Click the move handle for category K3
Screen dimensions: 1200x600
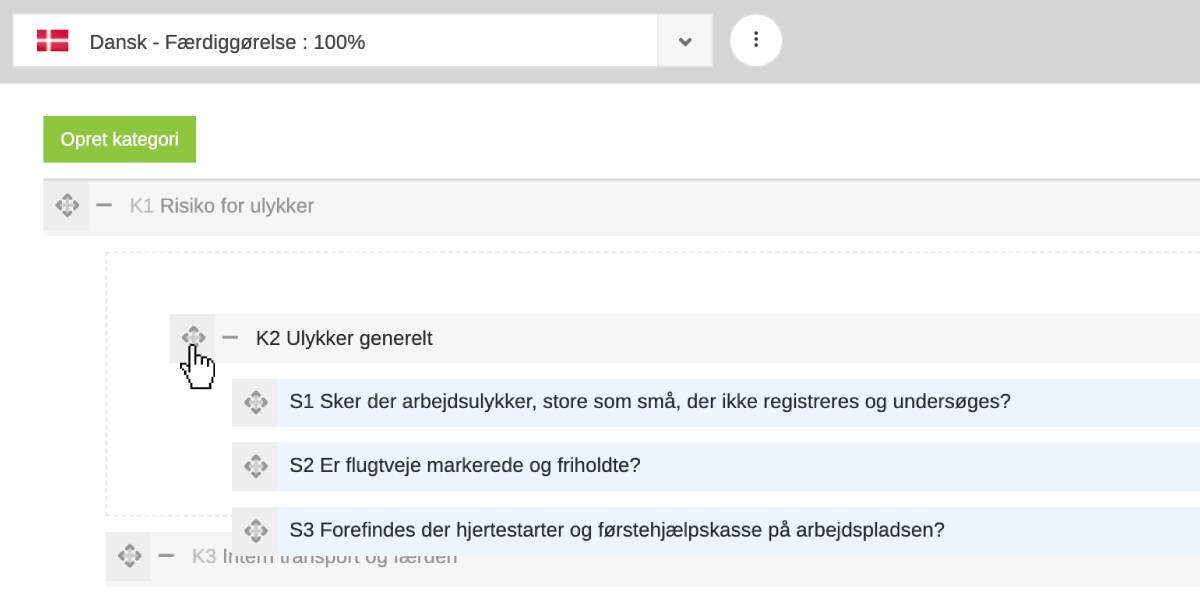coord(128,556)
